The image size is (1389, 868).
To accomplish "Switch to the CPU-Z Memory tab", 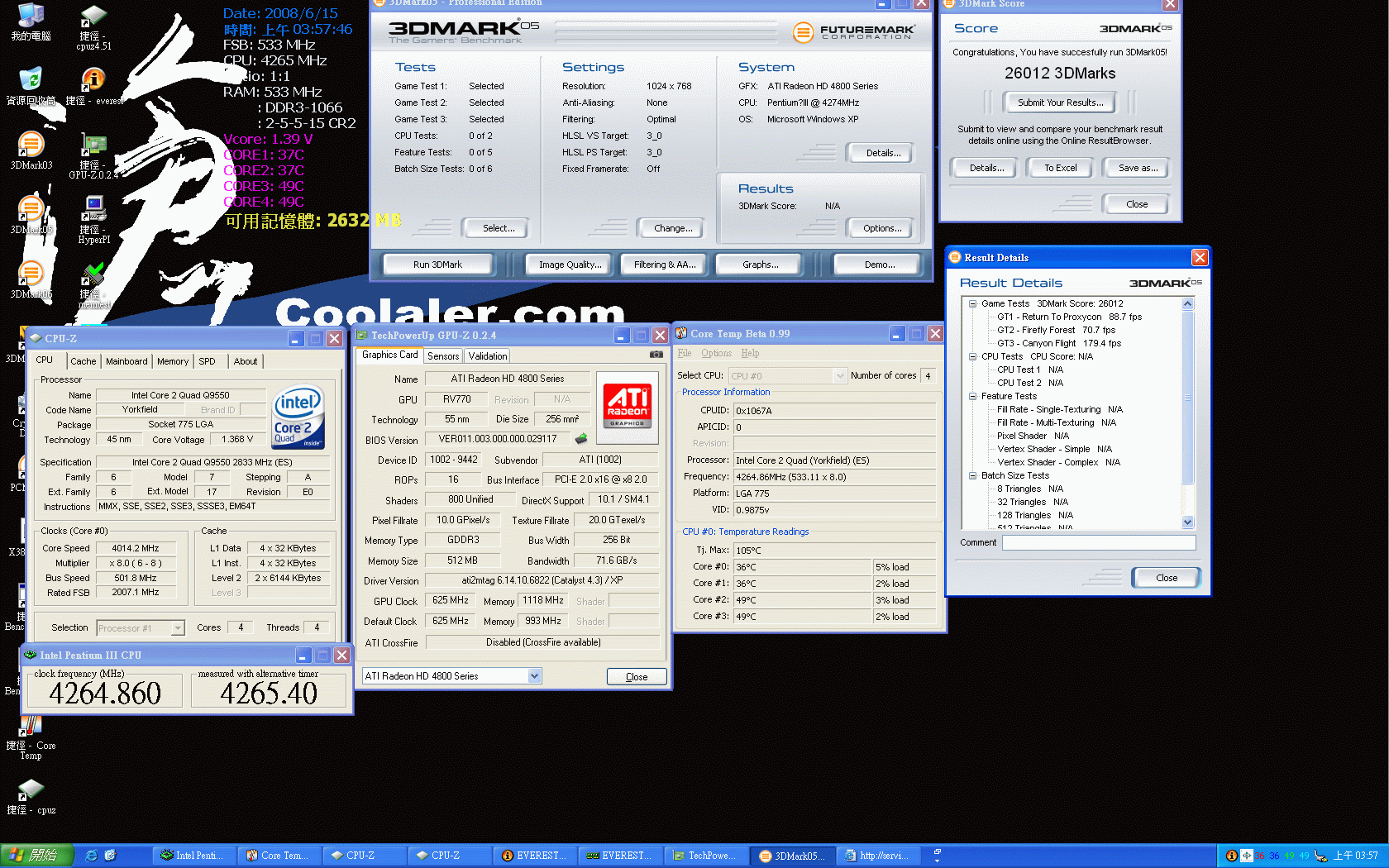I will click(173, 361).
